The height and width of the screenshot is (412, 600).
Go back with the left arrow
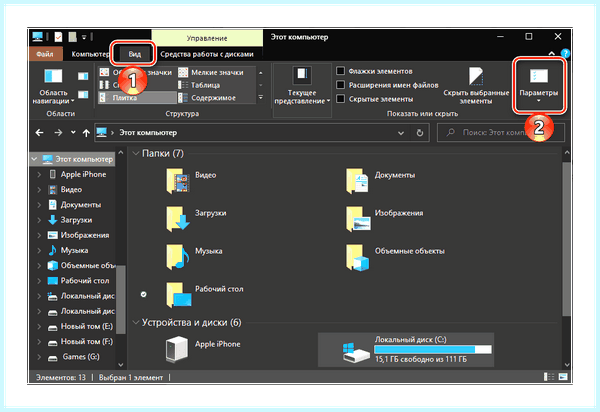(39, 133)
